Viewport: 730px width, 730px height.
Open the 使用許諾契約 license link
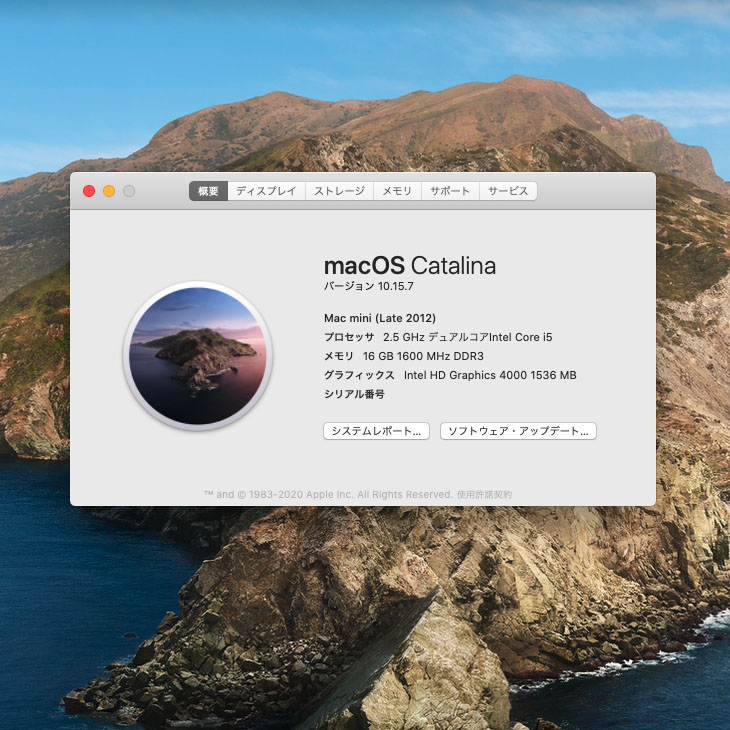485,495
